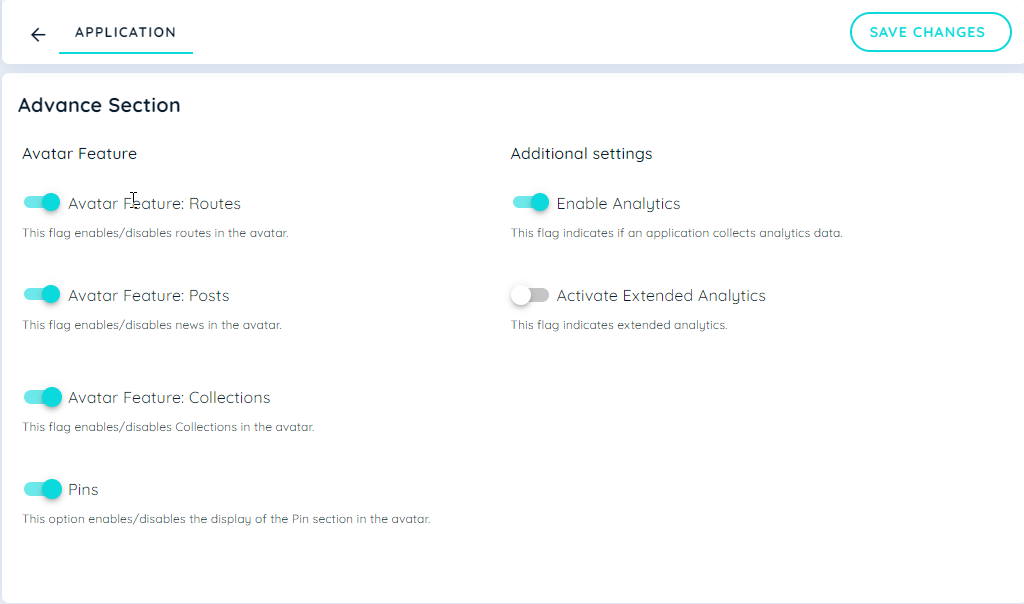Click the Avatar Feature: Routes label
1024x604 pixels.
154,203
